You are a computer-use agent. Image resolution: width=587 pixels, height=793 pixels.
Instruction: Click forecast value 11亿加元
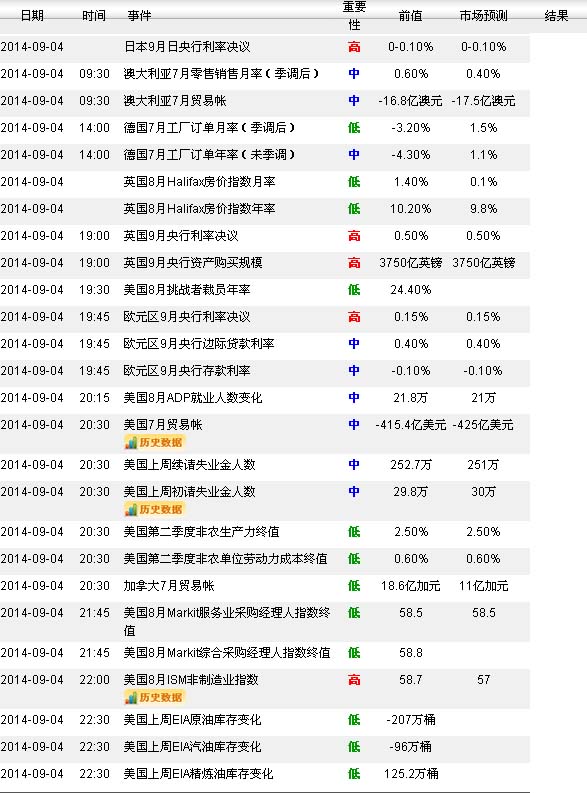(483, 586)
